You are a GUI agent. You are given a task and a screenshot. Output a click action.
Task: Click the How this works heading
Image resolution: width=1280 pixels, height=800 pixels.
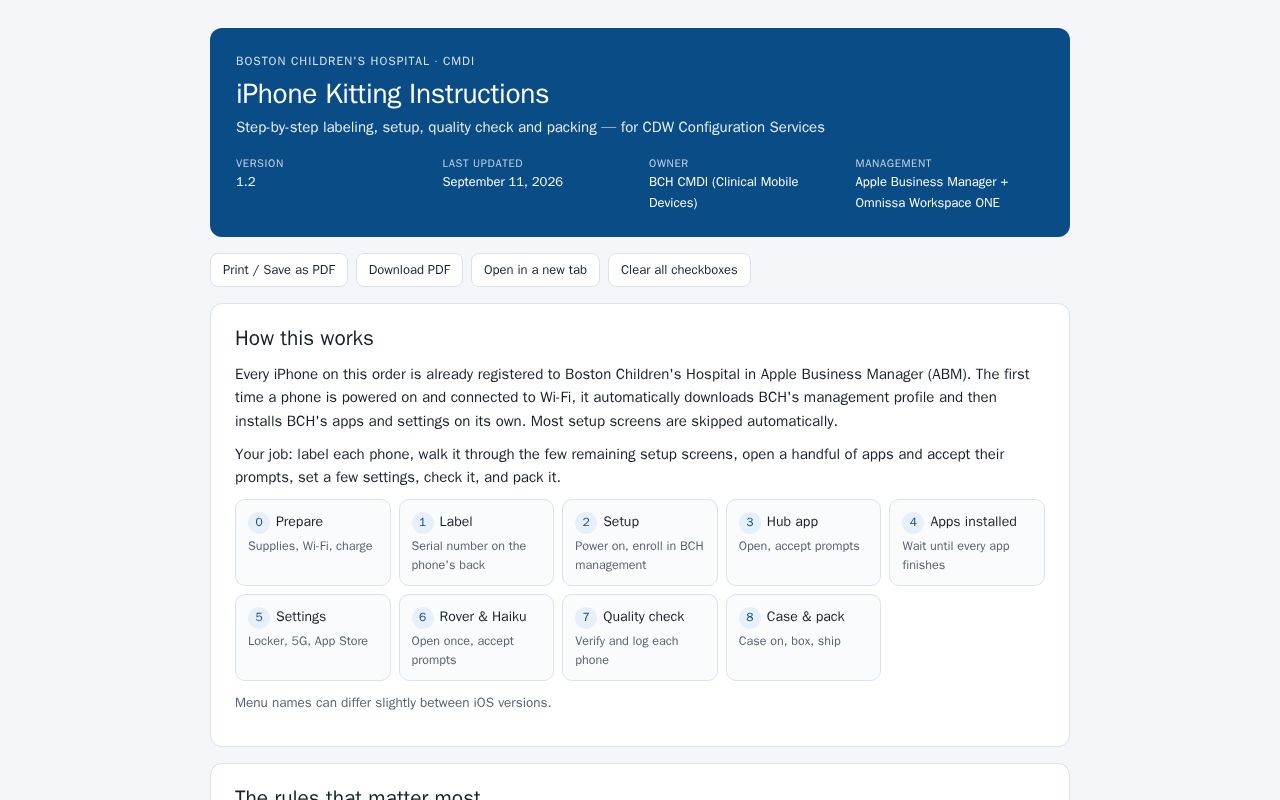pyautogui.click(x=304, y=338)
